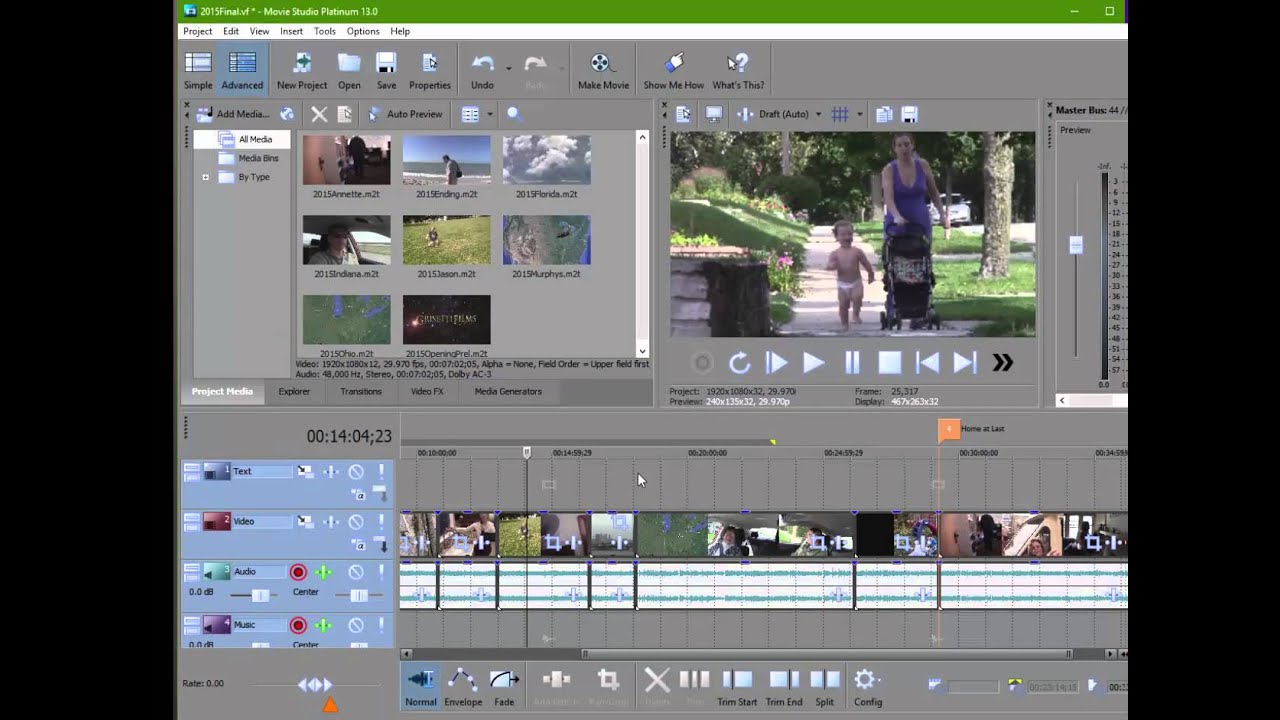
Task: Save preview snapshot to file
Action: pos(909,114)
